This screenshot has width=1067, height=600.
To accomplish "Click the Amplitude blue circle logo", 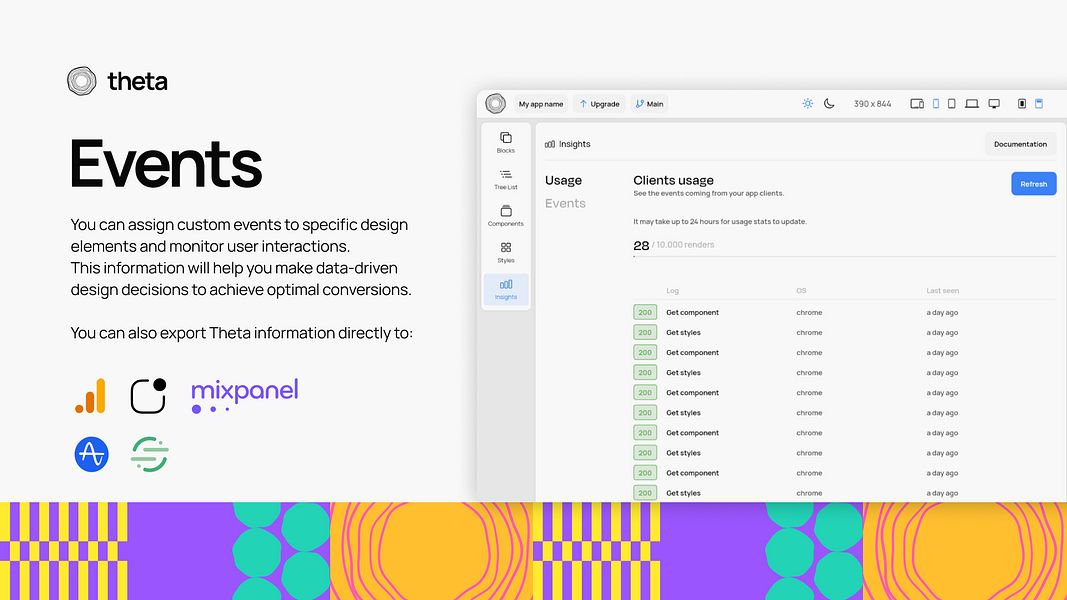I will pyautogui.click(x=91, y=454).
